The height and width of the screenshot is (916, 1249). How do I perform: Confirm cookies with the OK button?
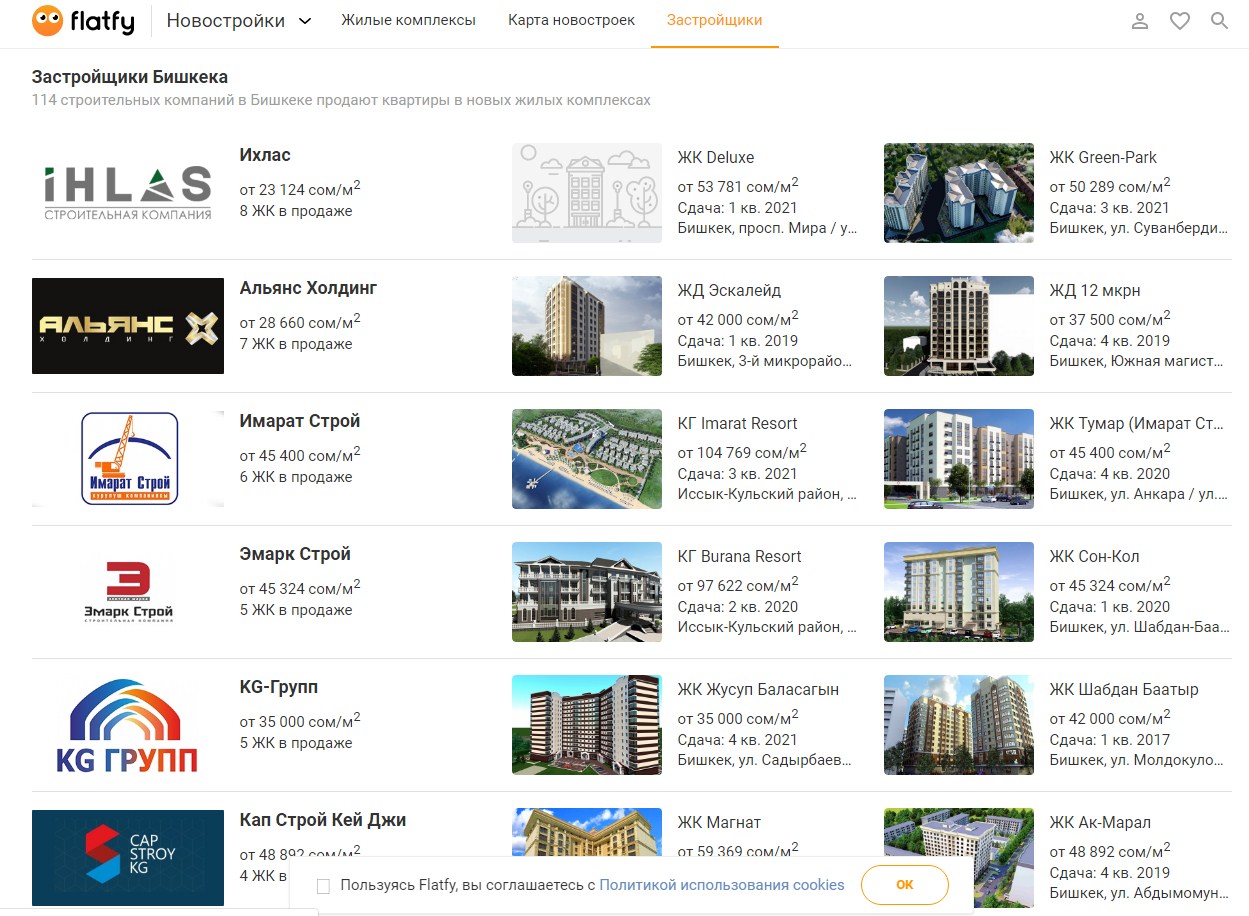[904, 885]
